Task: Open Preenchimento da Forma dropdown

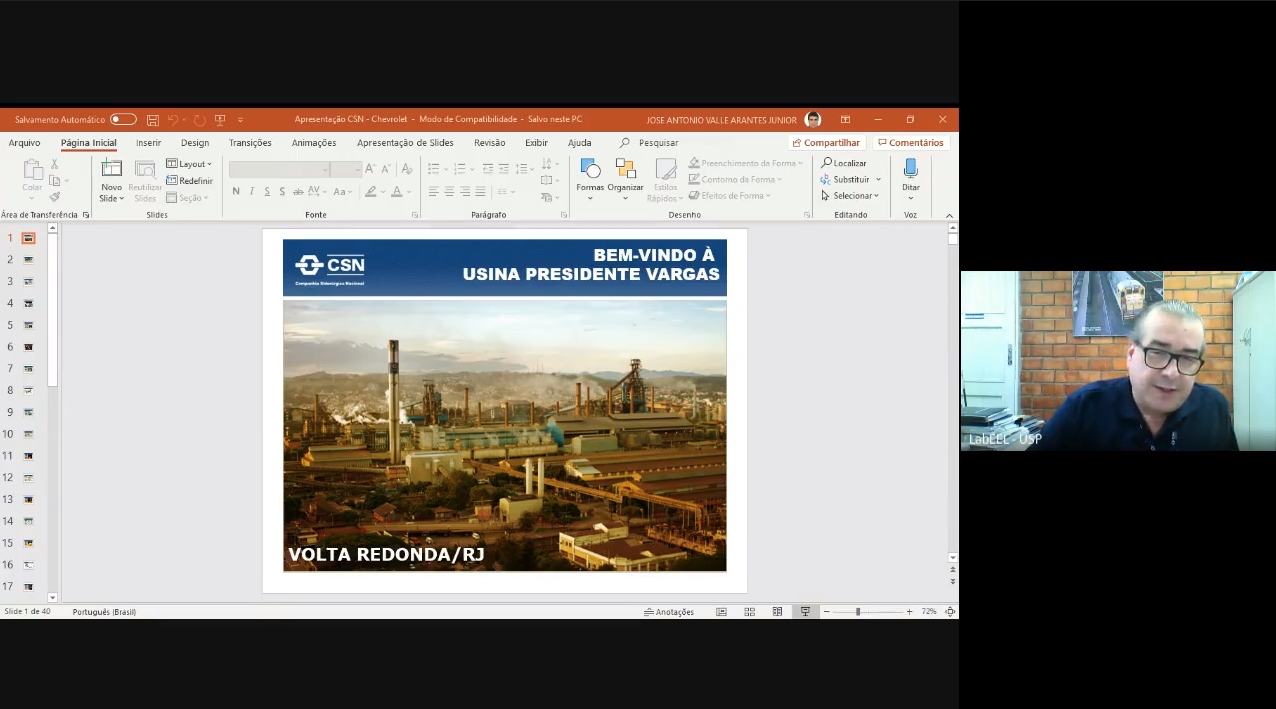Action: coord(746,163)
